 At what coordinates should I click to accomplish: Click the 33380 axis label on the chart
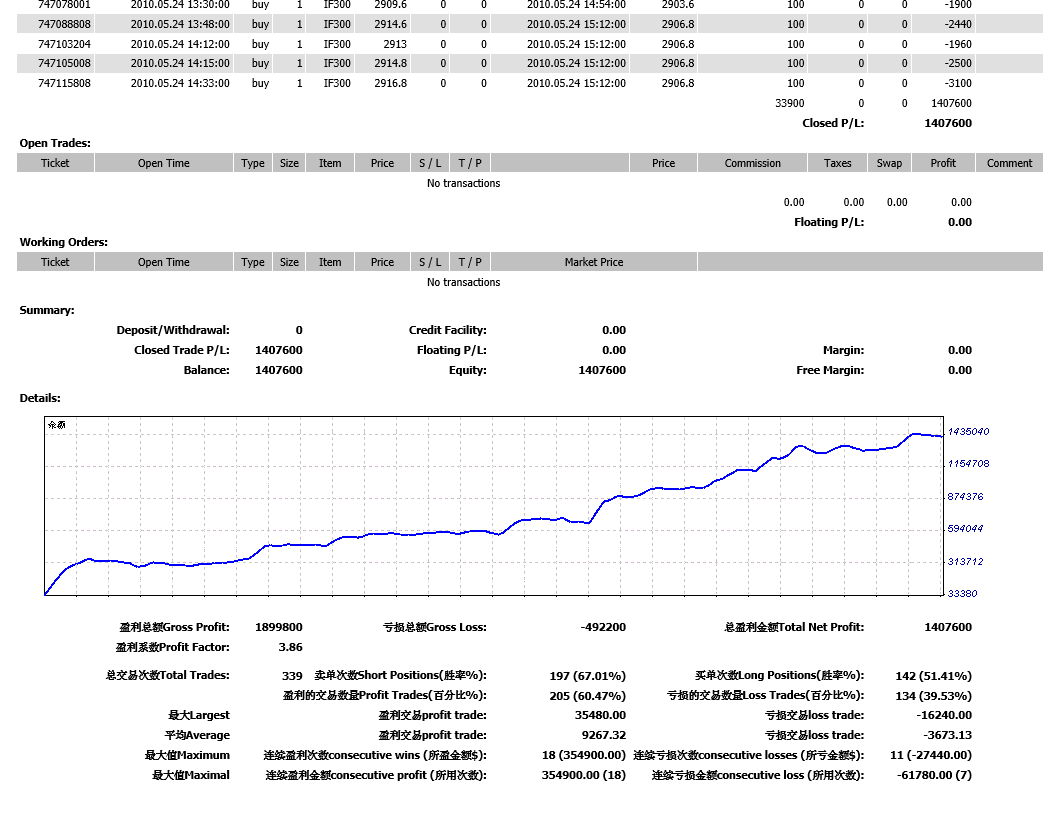[964, 593]
